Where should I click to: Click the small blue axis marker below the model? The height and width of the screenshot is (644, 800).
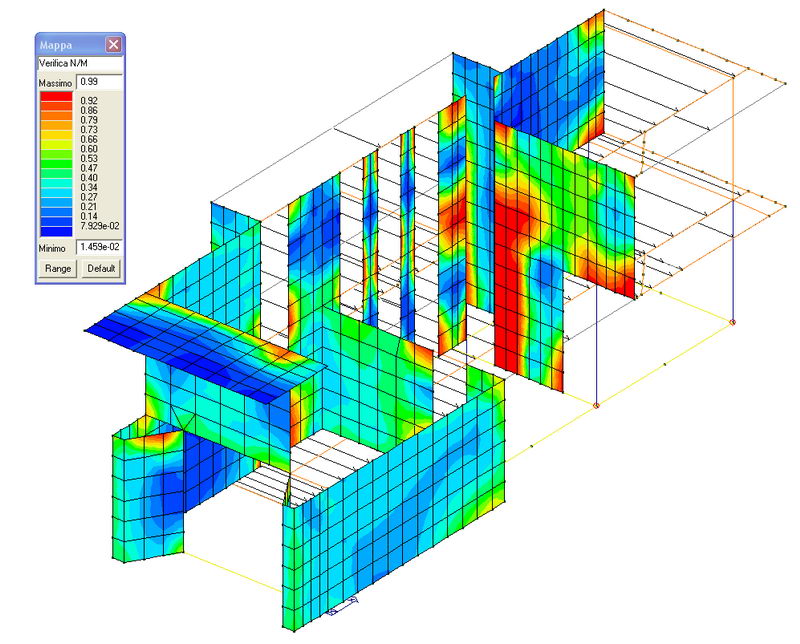(x=343, y=607)
